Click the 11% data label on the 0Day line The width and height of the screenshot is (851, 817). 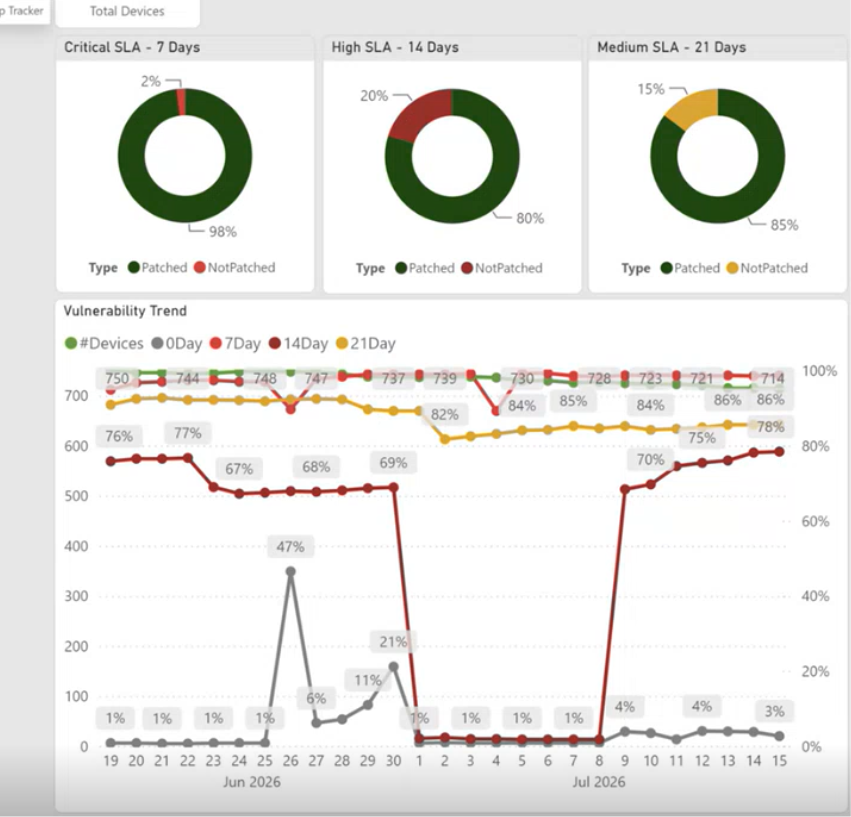pyautogui.click(x=367, y=680)
